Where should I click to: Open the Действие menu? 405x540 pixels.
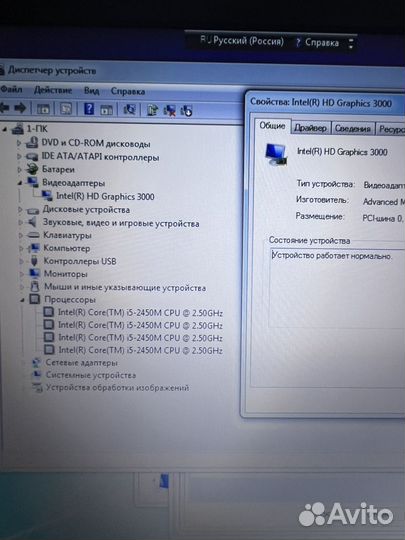pos(53,90)
